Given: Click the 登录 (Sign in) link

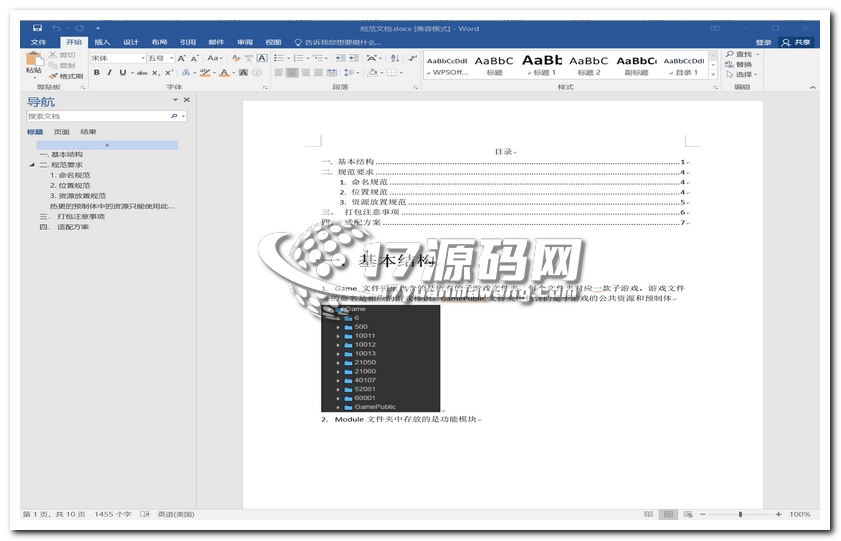Looking at the screenshot, I should [763, 42].
